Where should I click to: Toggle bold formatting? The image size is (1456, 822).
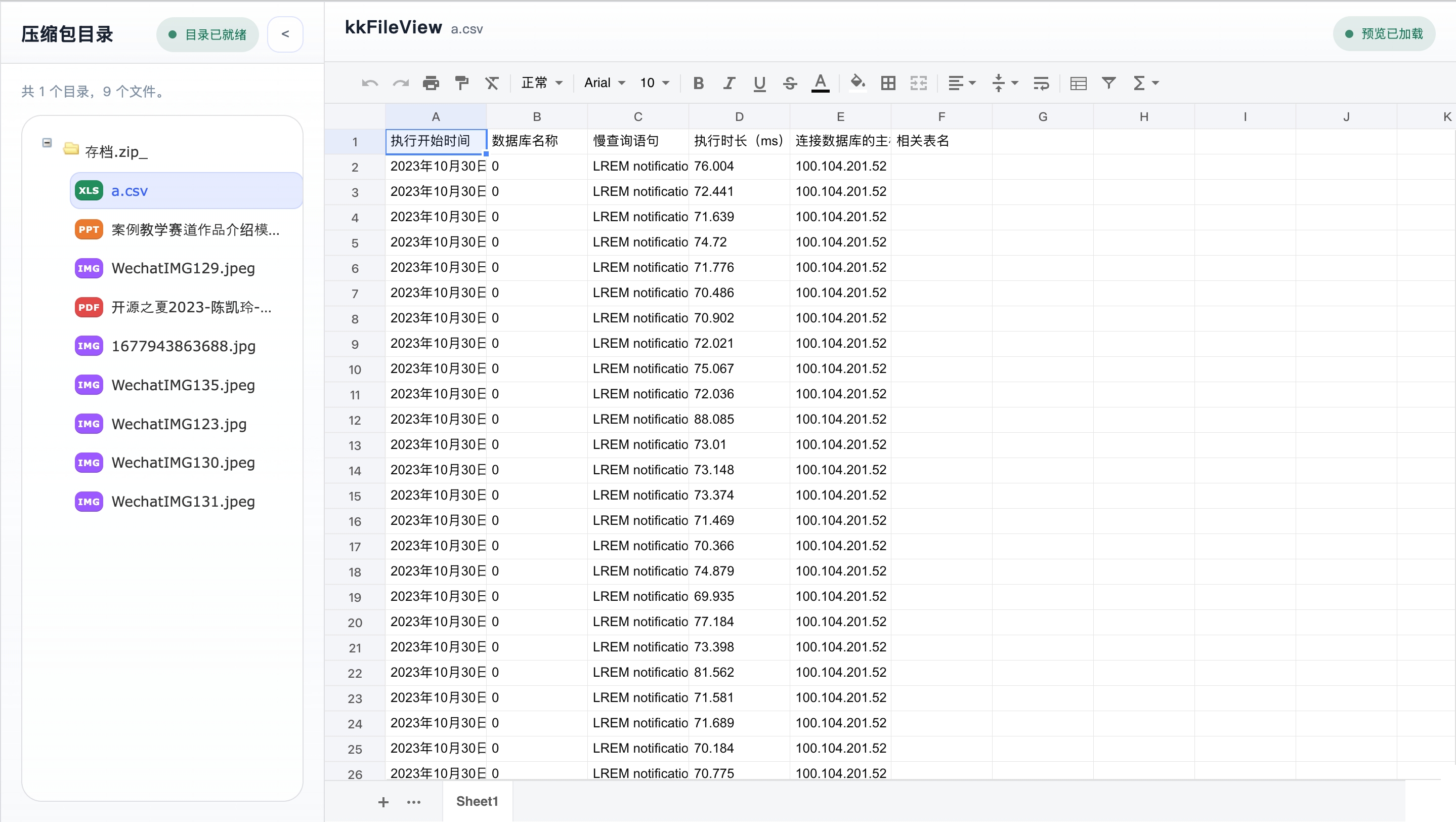699,83
